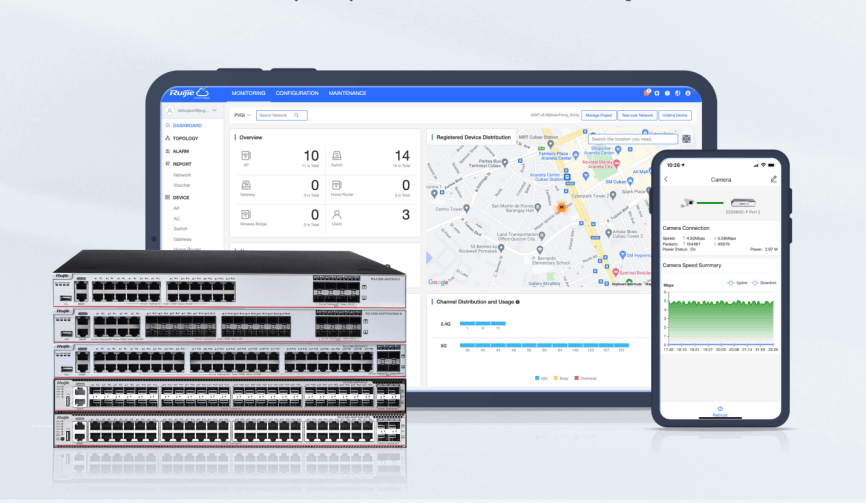
Task: Click the user avatar icon
Action: tap(170, 110)
